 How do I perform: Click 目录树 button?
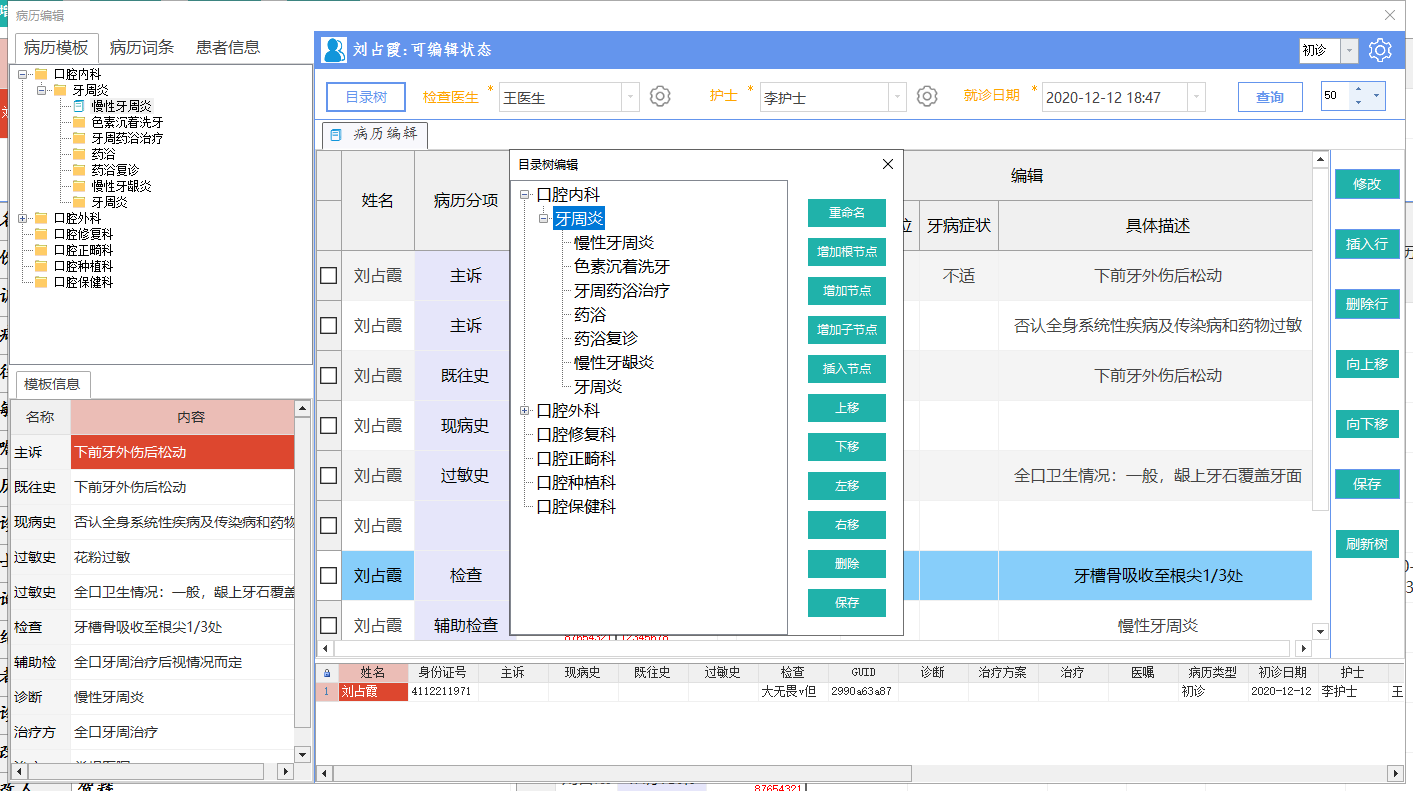click(366, 97)
